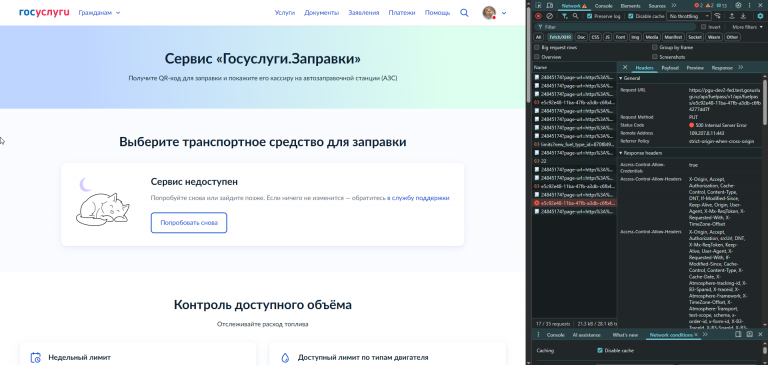Switch to the Network tab in DevTools
This screenshot has height=365, width=768.
574,5
